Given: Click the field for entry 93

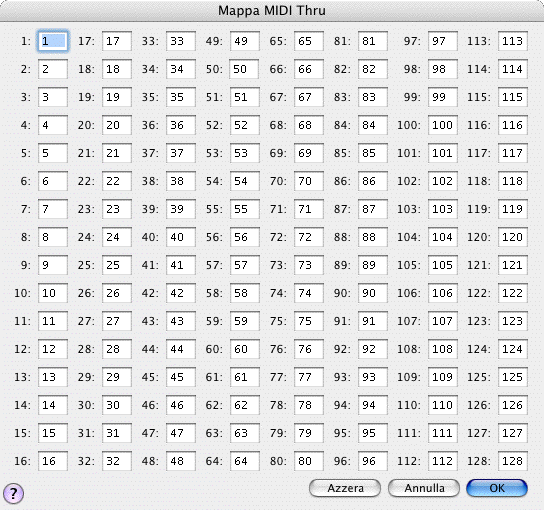Looking at the screenshot, I should pos(373,377).
